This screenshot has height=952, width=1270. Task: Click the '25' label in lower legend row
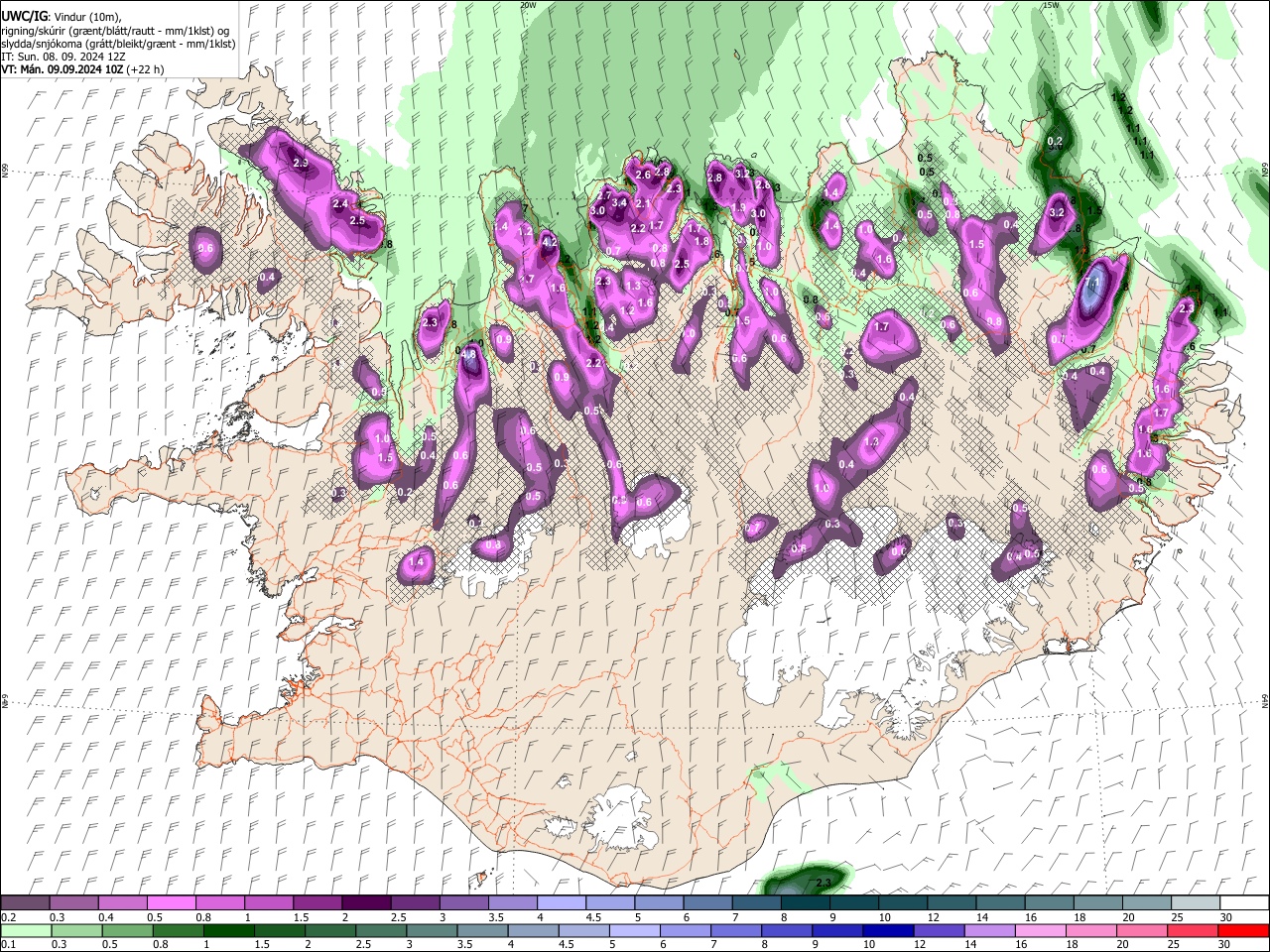click(1175, 945)
